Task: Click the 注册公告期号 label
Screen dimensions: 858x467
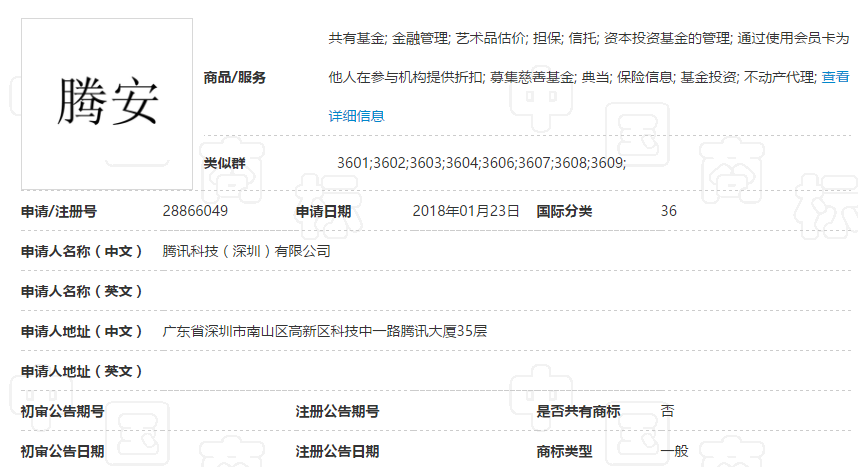Action: 338,411
